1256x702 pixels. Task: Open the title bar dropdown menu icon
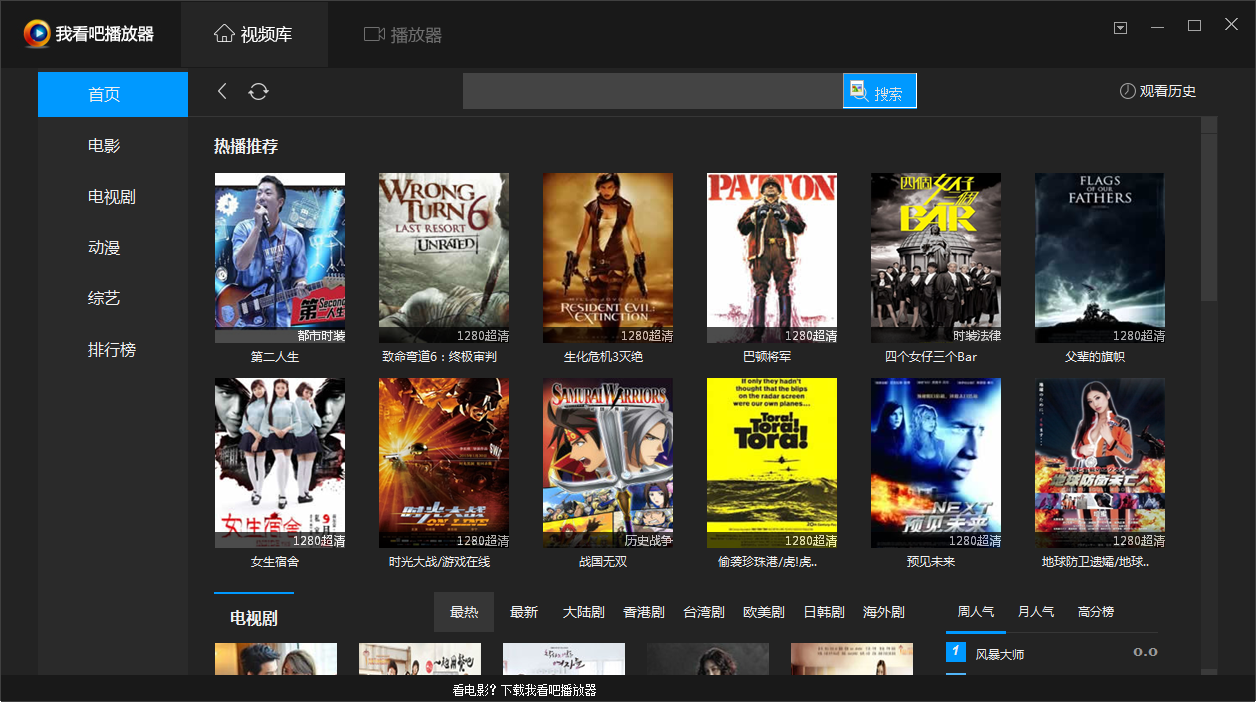[1120, 27]
